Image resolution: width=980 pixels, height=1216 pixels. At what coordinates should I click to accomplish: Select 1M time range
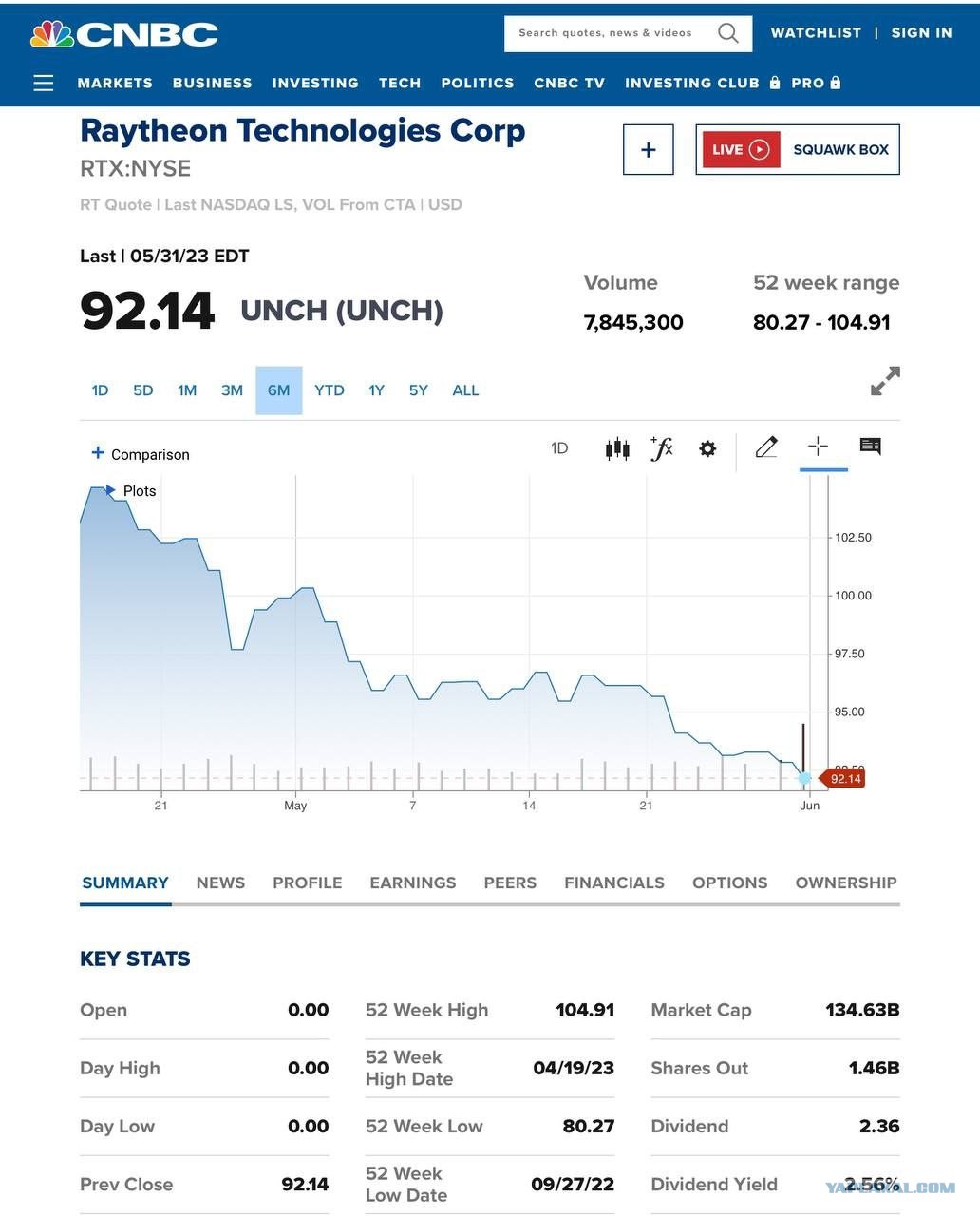[187, 390]
